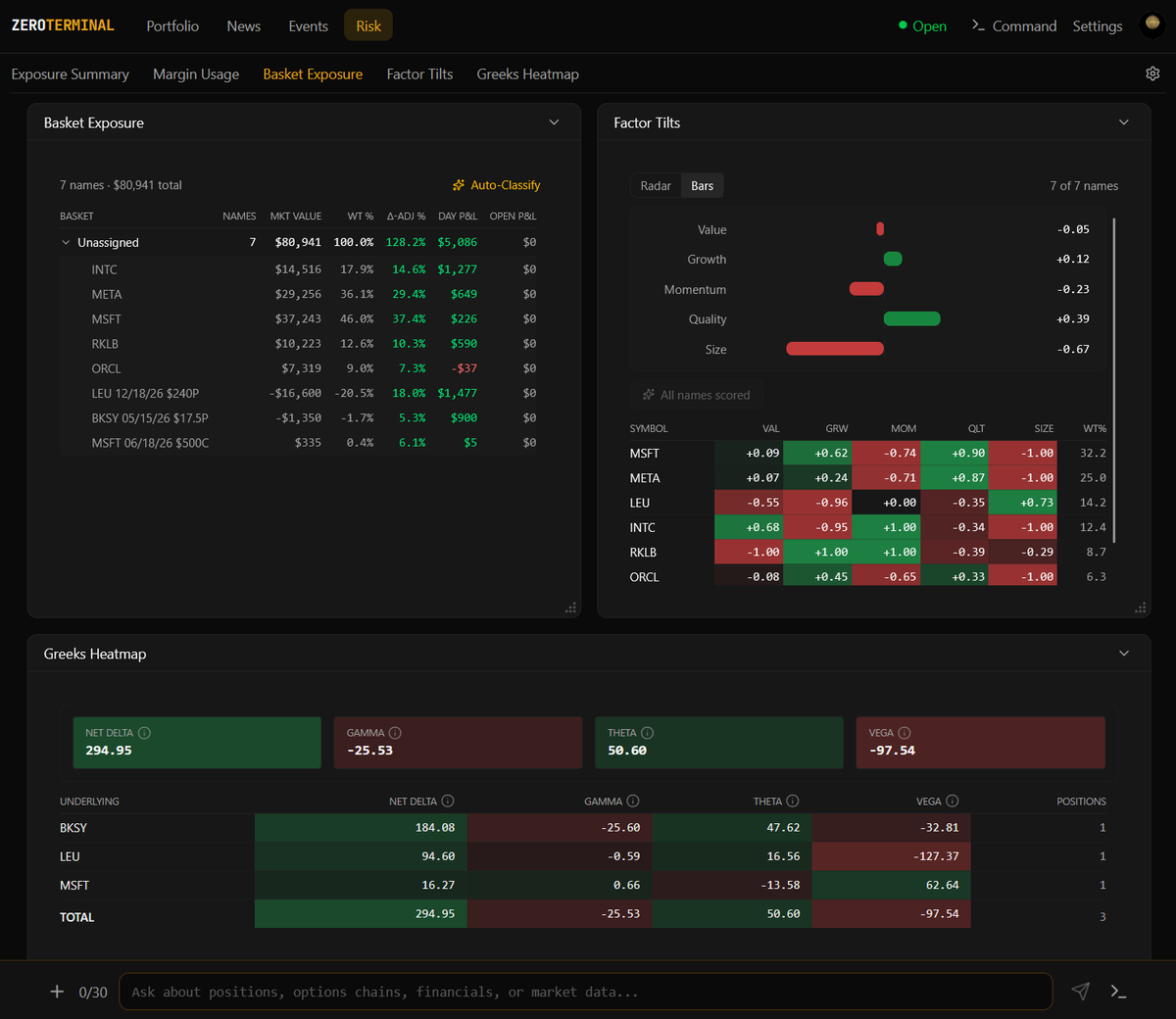
Task: Click info icon in THETA column header
Action: [x=793, y=801]
